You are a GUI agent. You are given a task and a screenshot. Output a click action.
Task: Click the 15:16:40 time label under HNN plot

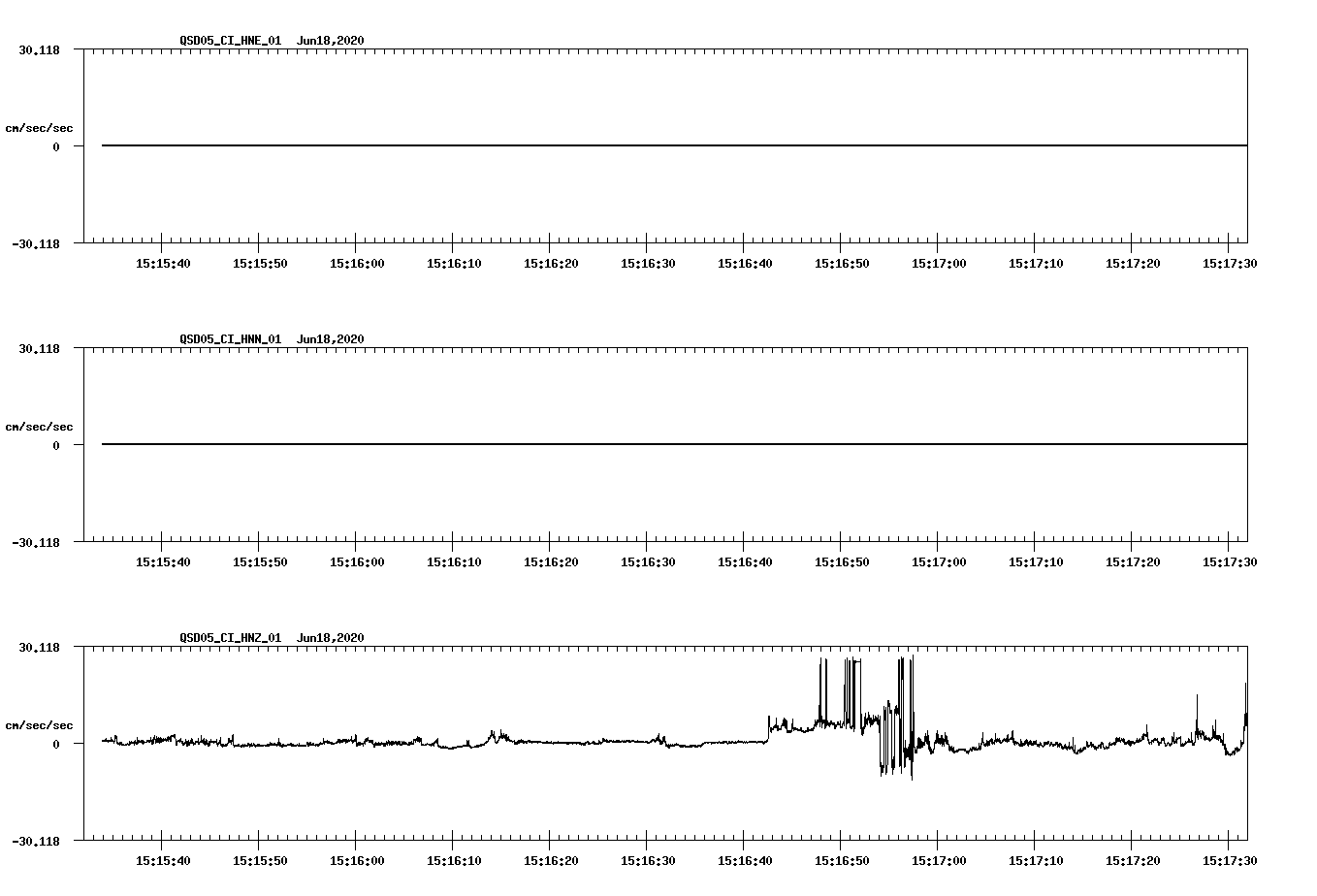pos(745,561)
